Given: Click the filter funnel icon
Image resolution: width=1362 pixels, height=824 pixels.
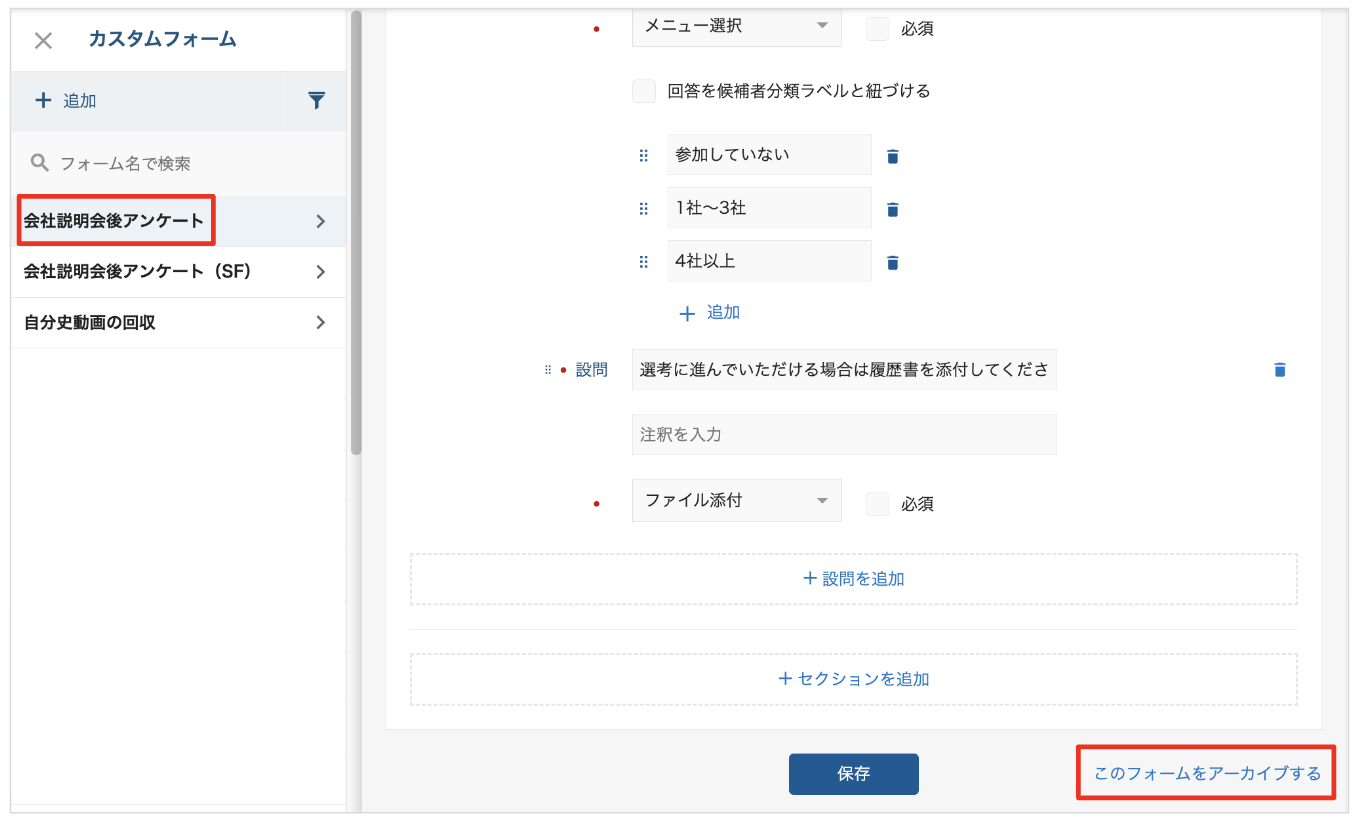Looking at the screenshot, I should [316, 100].
